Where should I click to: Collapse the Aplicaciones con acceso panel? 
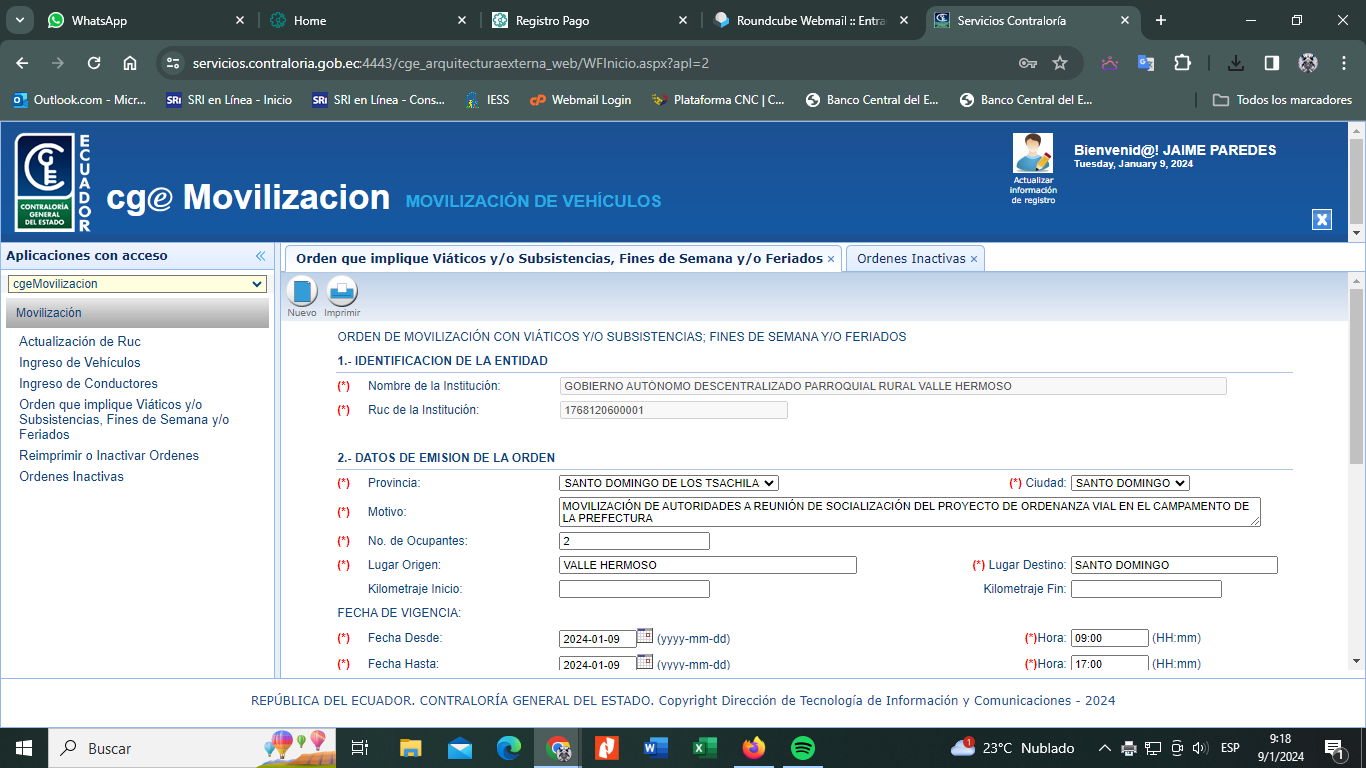coord(260,256)
